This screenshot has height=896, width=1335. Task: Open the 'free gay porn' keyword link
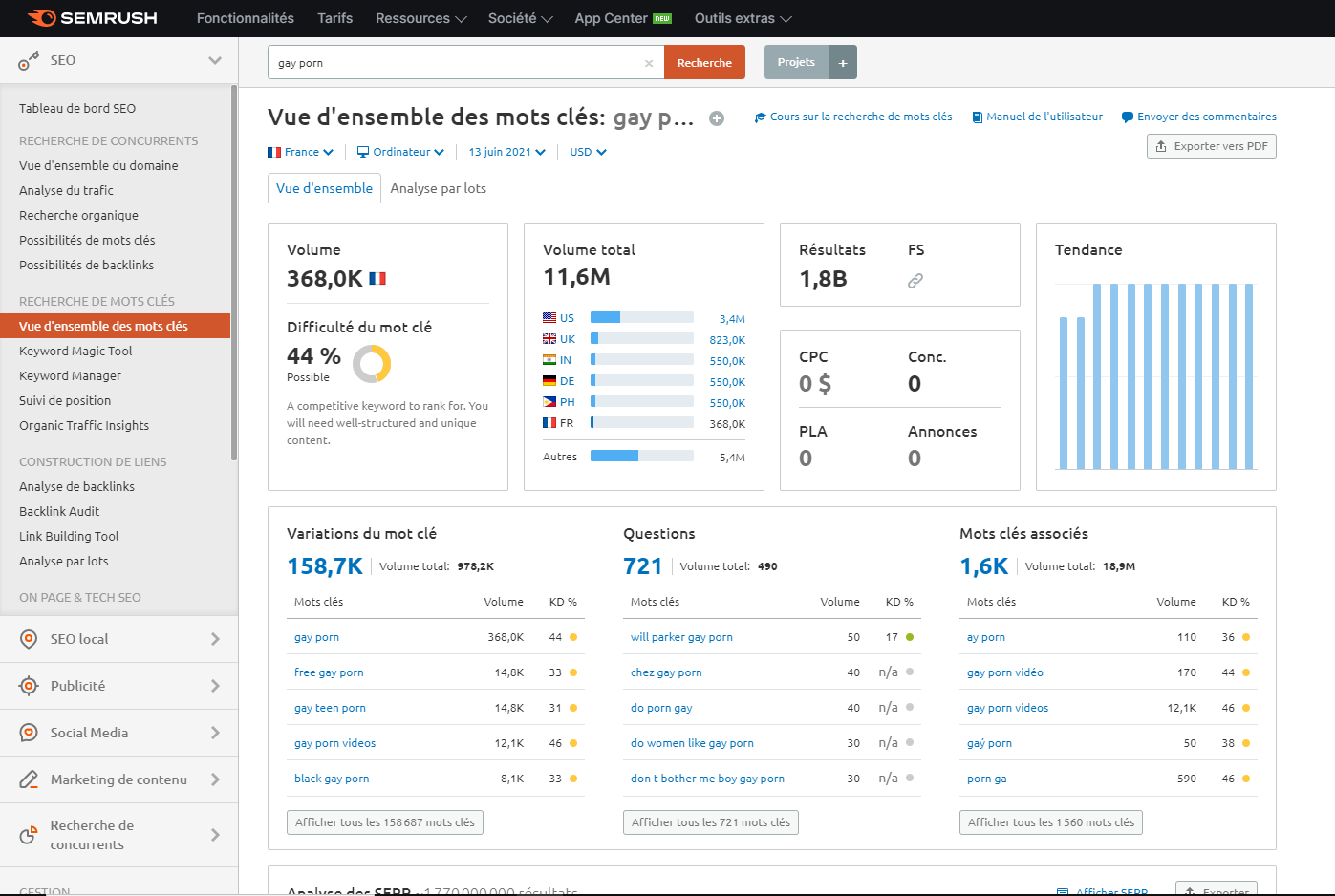[x=329, y=672]
